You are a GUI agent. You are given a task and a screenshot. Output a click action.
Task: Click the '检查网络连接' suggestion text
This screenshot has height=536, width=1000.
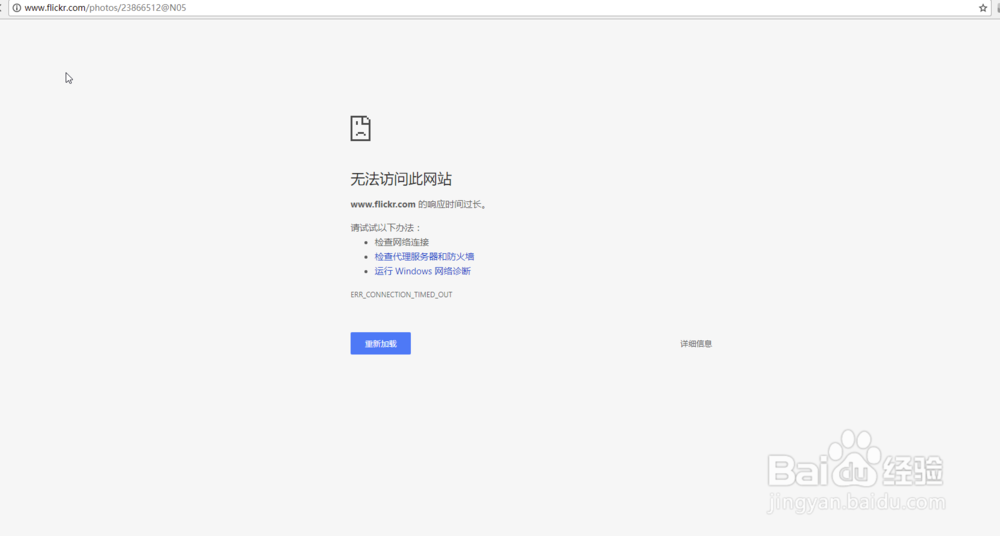tap(402, 242)
